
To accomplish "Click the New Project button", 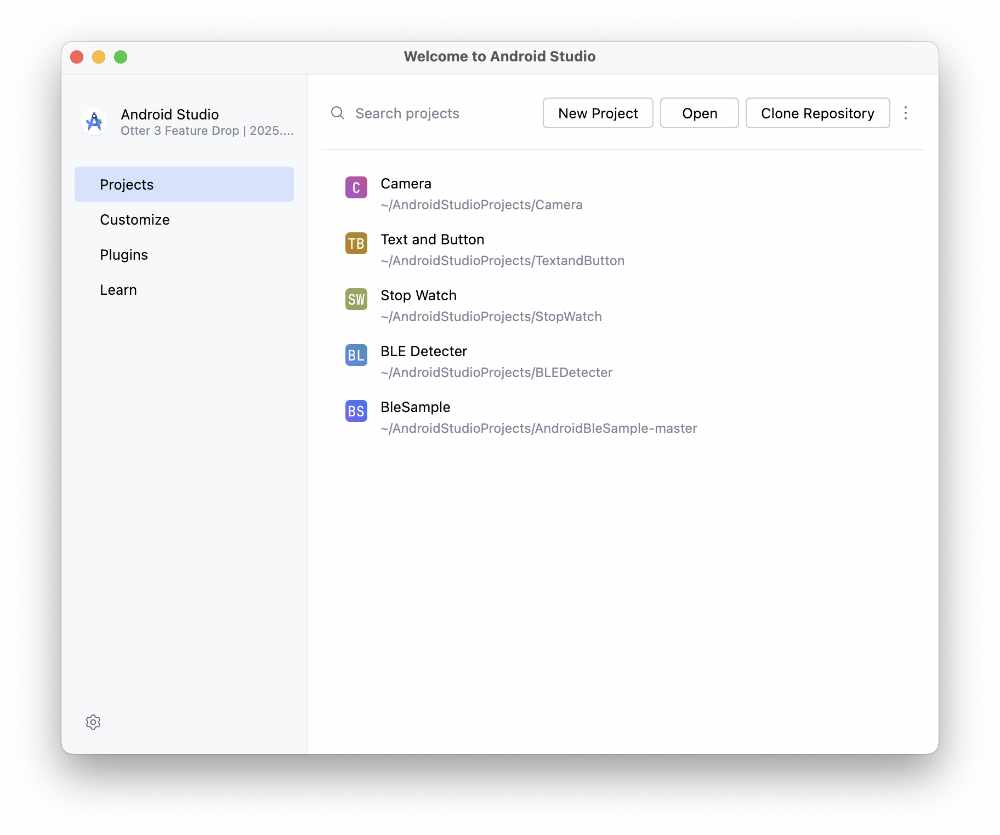I will click(598, 113).
